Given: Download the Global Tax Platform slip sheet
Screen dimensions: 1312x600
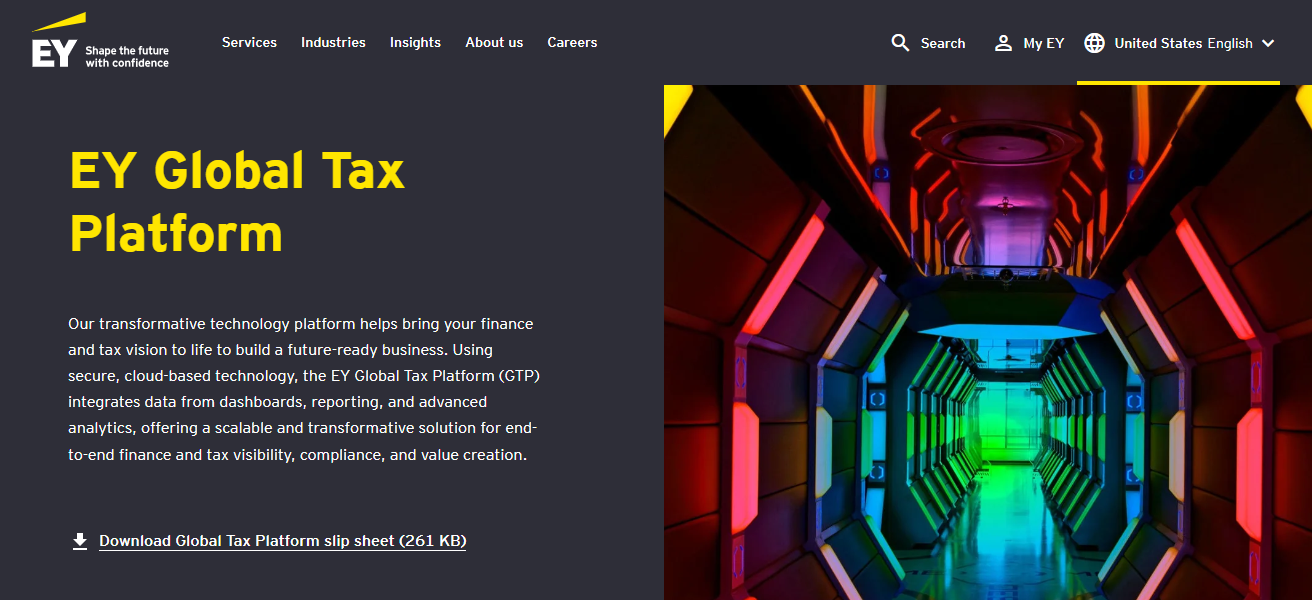Looking at the screenshot, I should point(282,539).
